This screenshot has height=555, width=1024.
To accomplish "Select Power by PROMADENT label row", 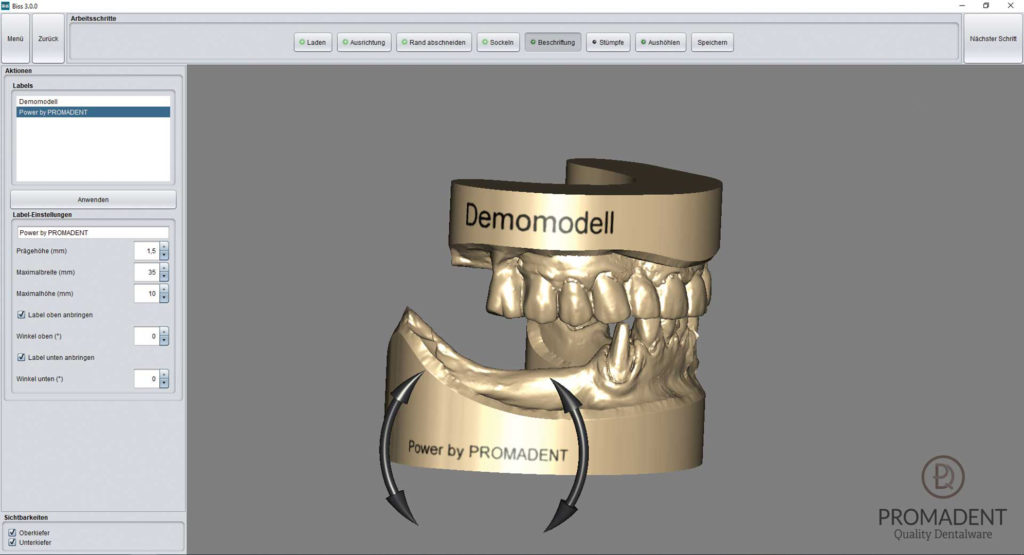I will coord(93,112).
